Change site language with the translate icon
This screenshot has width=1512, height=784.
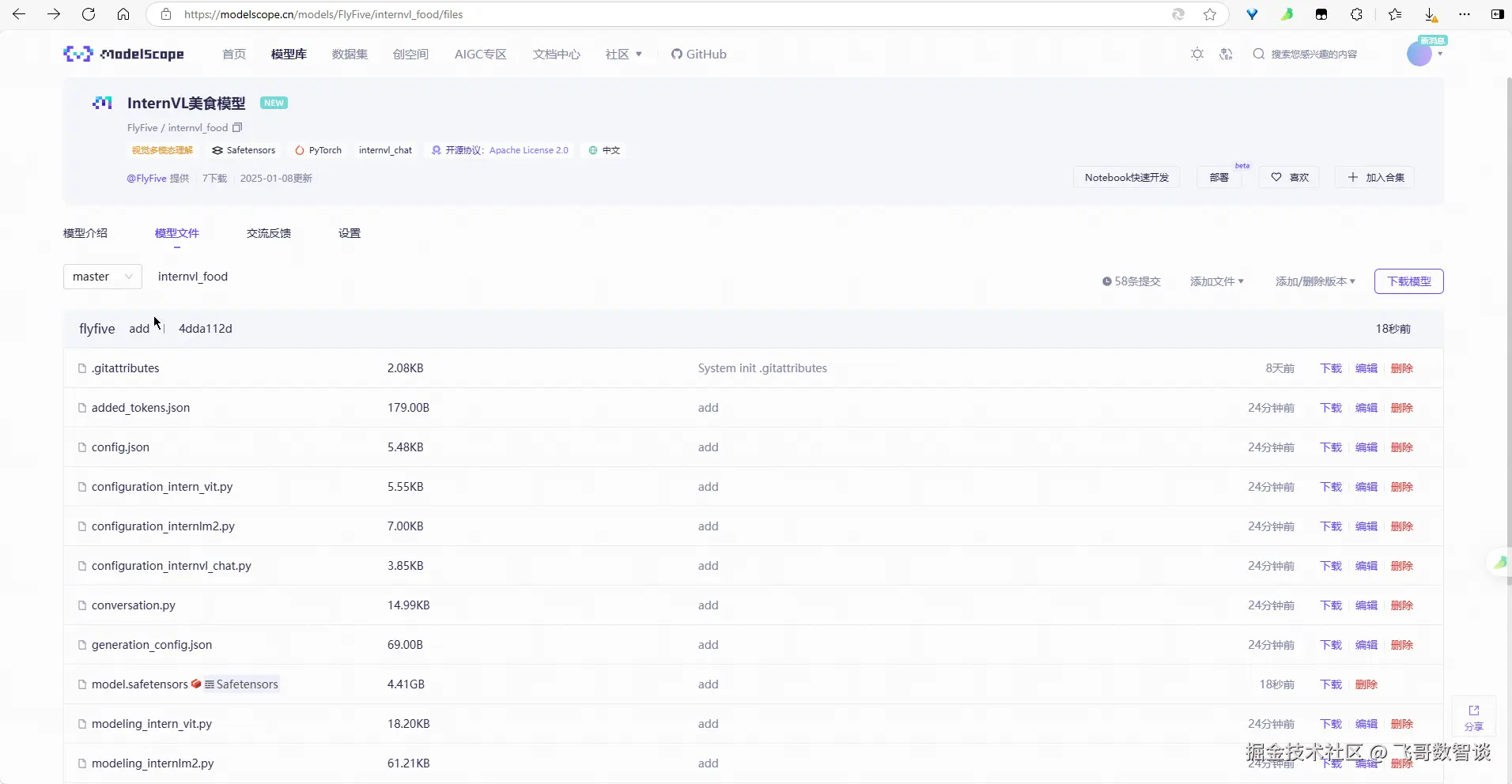click(x=1227, y=54)
